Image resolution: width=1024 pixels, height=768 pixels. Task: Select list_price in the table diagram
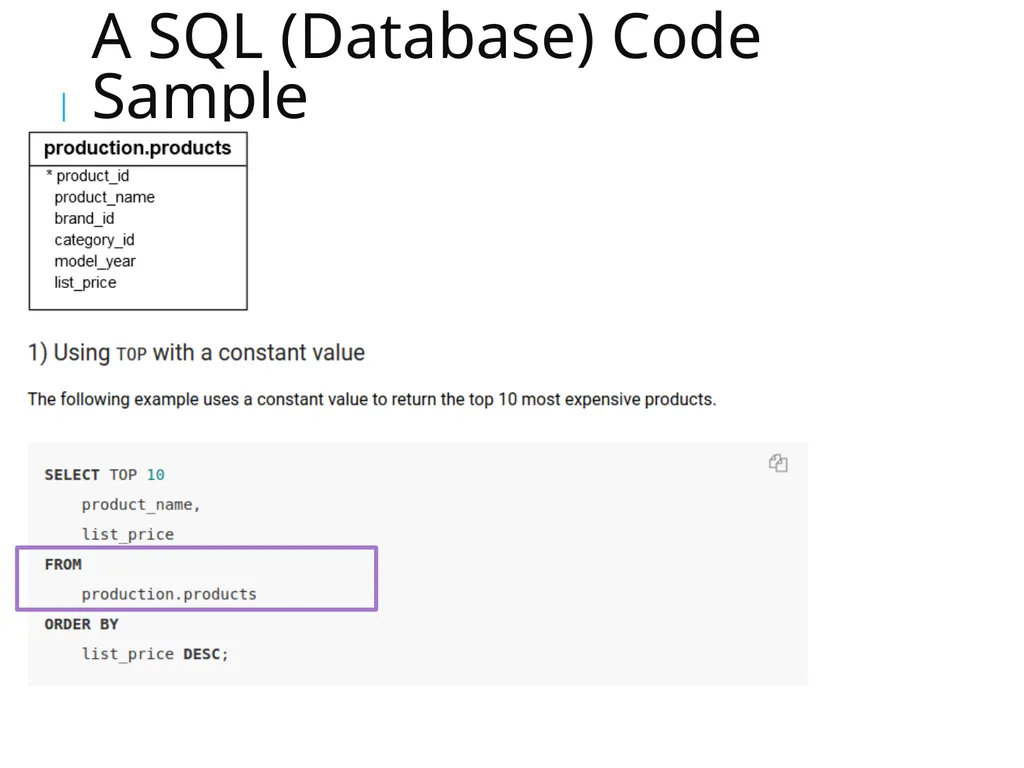click(x=86, y=283)
